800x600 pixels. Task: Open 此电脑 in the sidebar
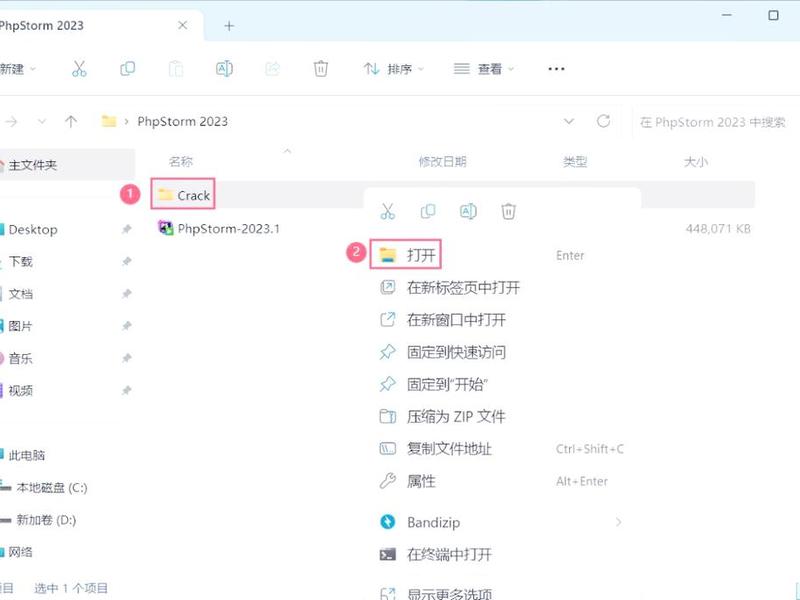pyautogui.click(x=27, y=455)
